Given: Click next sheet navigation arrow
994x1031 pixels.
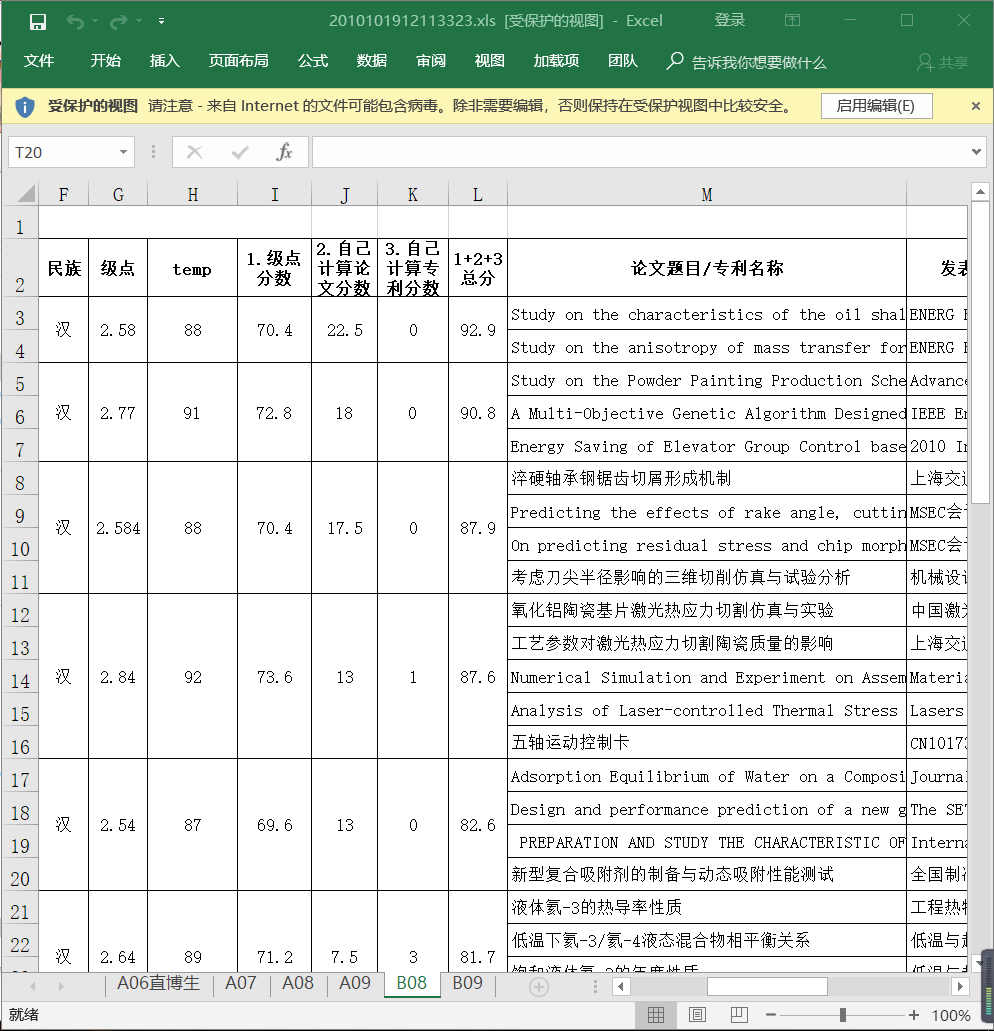Looking at the screenshot, I should pos(61,986).
